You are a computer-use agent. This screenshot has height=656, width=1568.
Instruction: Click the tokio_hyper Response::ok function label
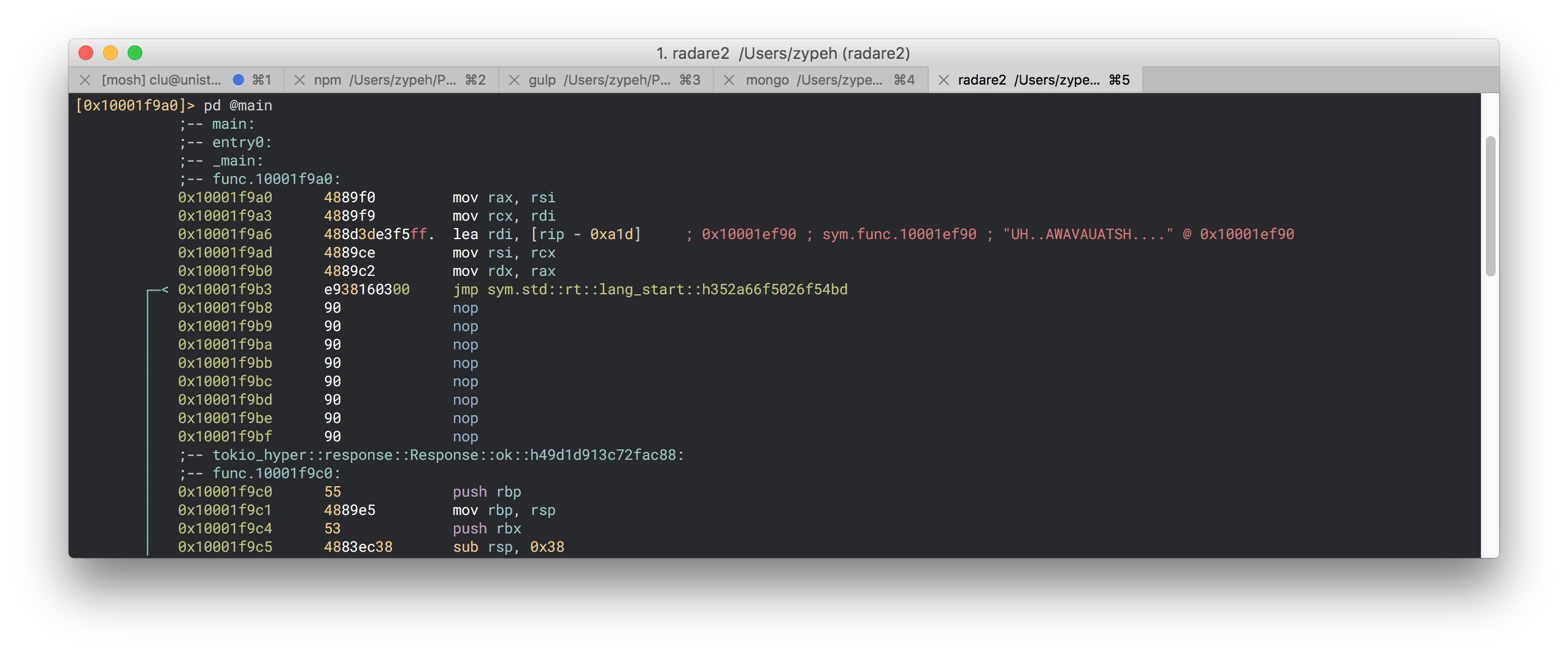[x=447, y=455]
